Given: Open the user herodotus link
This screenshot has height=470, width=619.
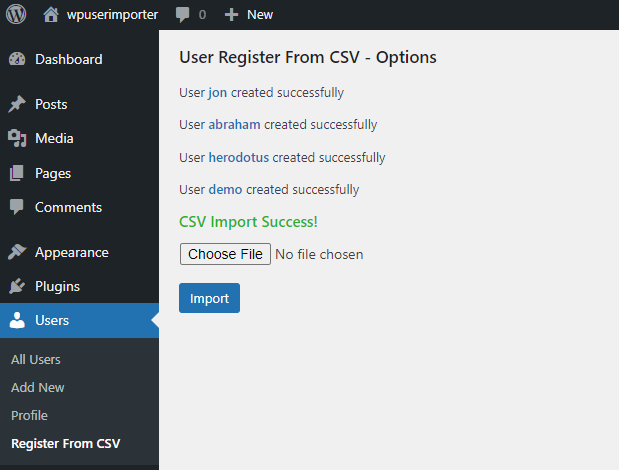Looking at the screenshot, I should point(239,157).
